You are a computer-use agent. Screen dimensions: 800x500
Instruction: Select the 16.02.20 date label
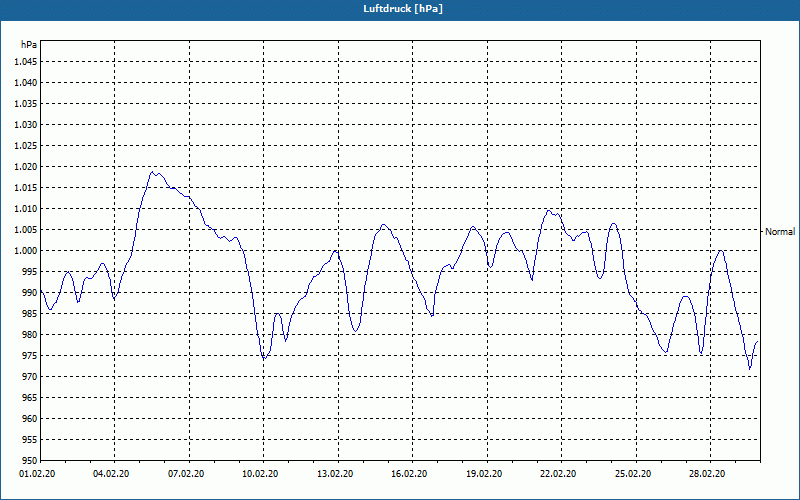coord(409,474)
